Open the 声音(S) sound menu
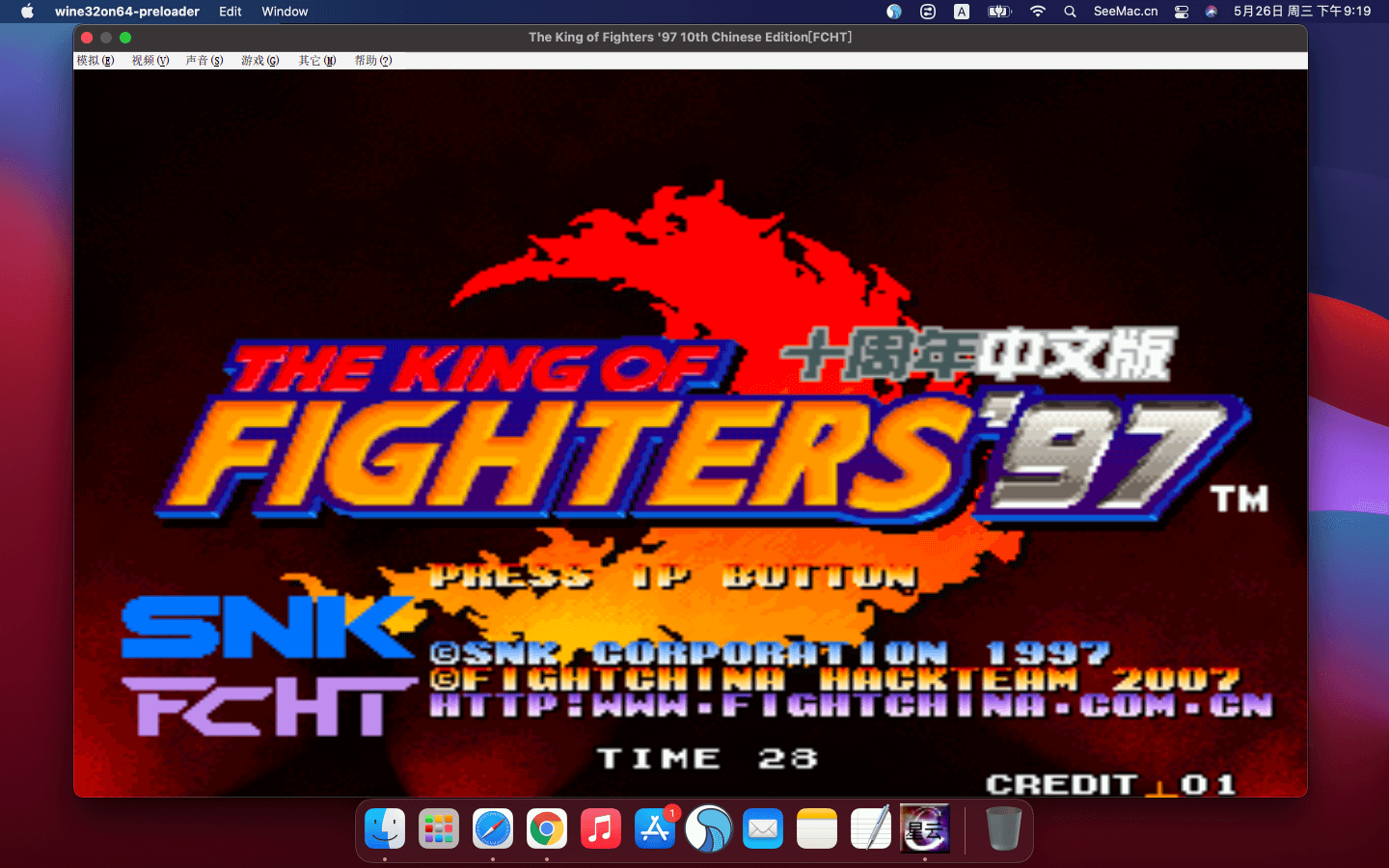 click(x=204, y=61)
